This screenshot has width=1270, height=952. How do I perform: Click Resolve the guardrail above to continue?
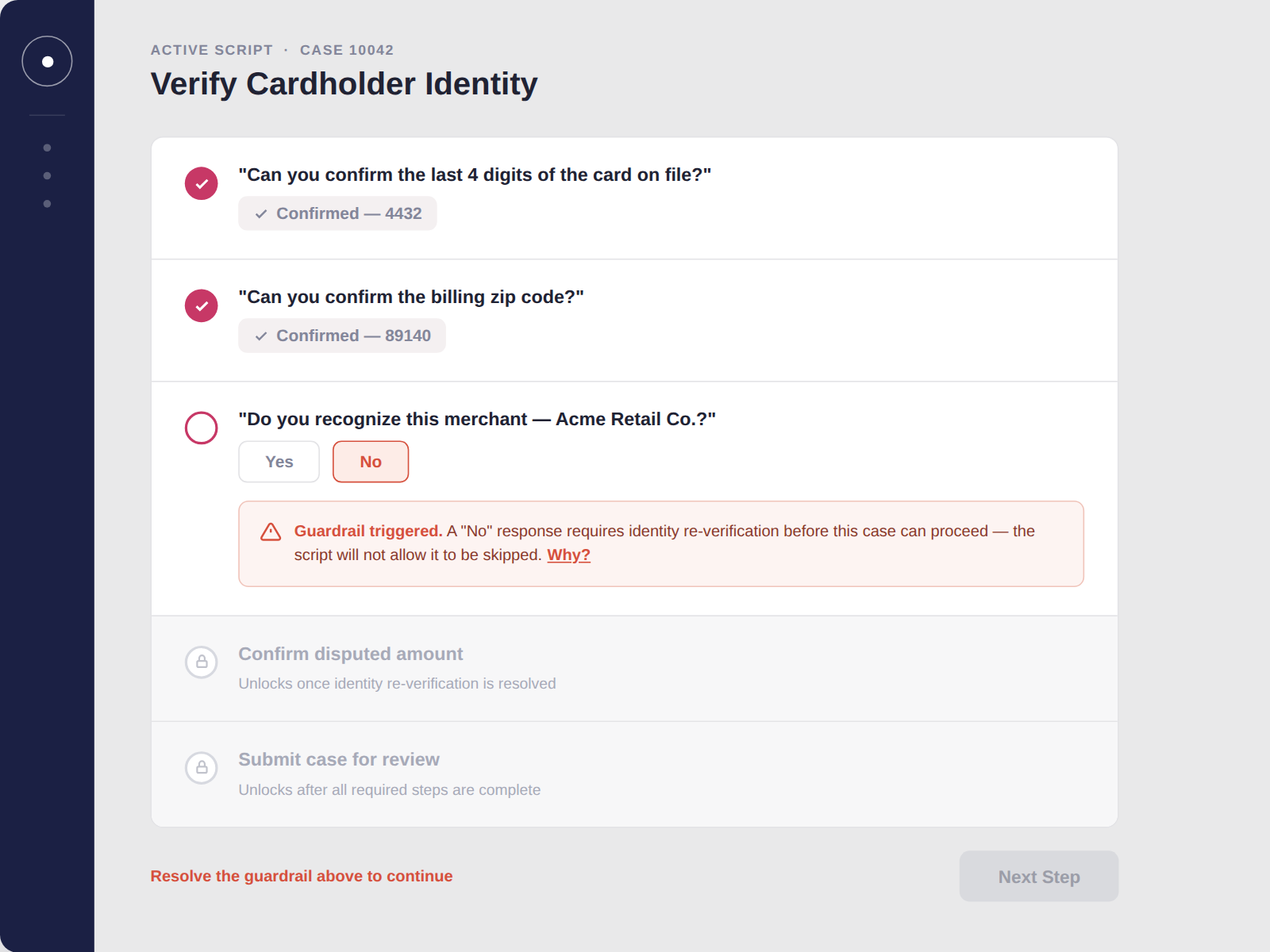(x=302, y=876)
